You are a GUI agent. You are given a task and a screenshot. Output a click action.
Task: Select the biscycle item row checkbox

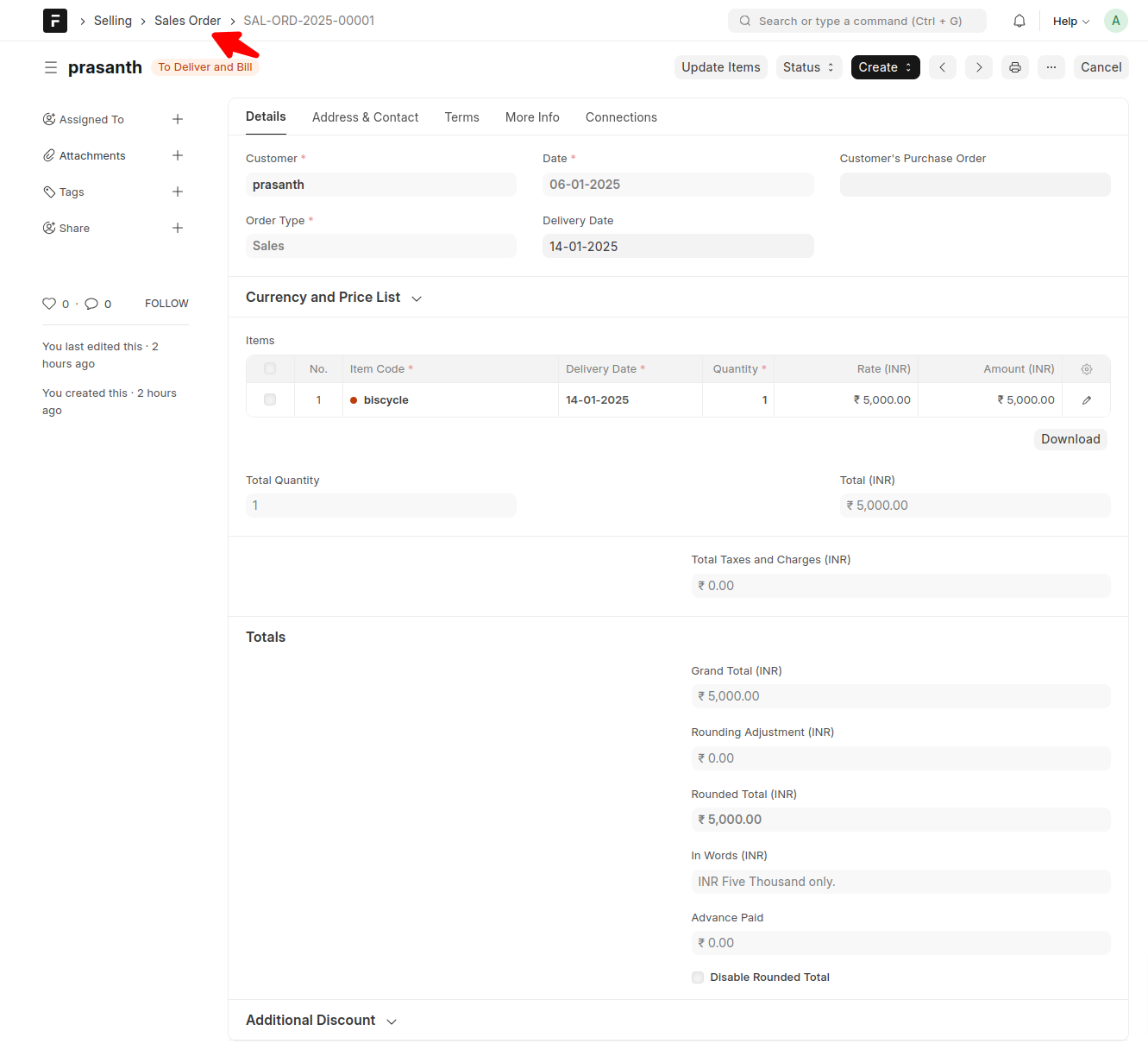pos(269,399)
